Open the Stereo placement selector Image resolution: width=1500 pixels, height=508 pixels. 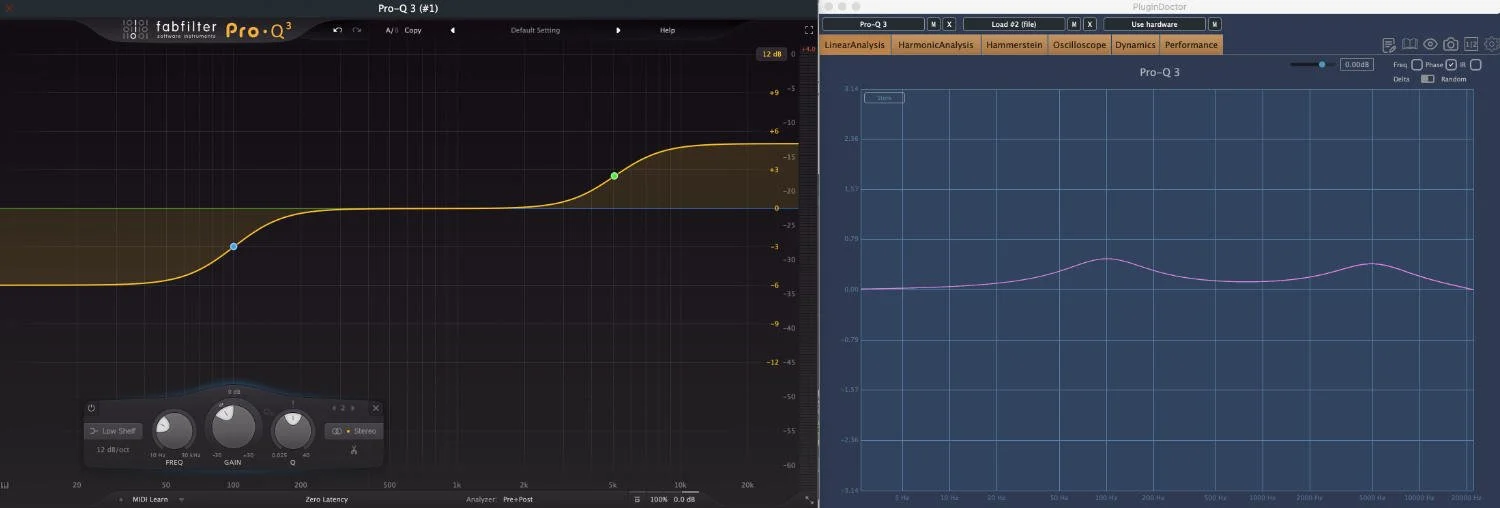[x=354, y=431]
